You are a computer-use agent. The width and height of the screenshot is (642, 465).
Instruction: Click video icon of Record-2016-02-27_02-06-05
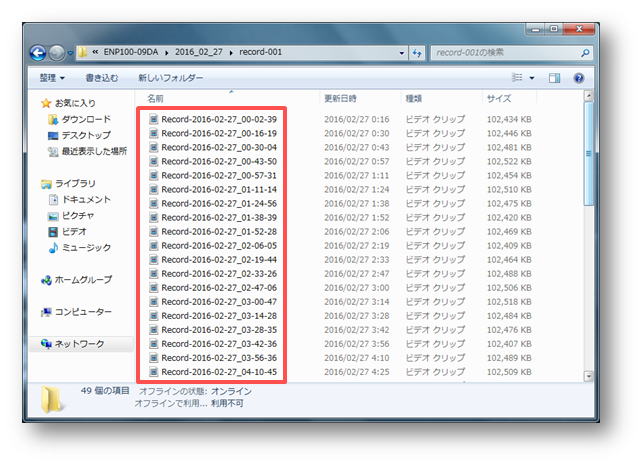(154, 246)
